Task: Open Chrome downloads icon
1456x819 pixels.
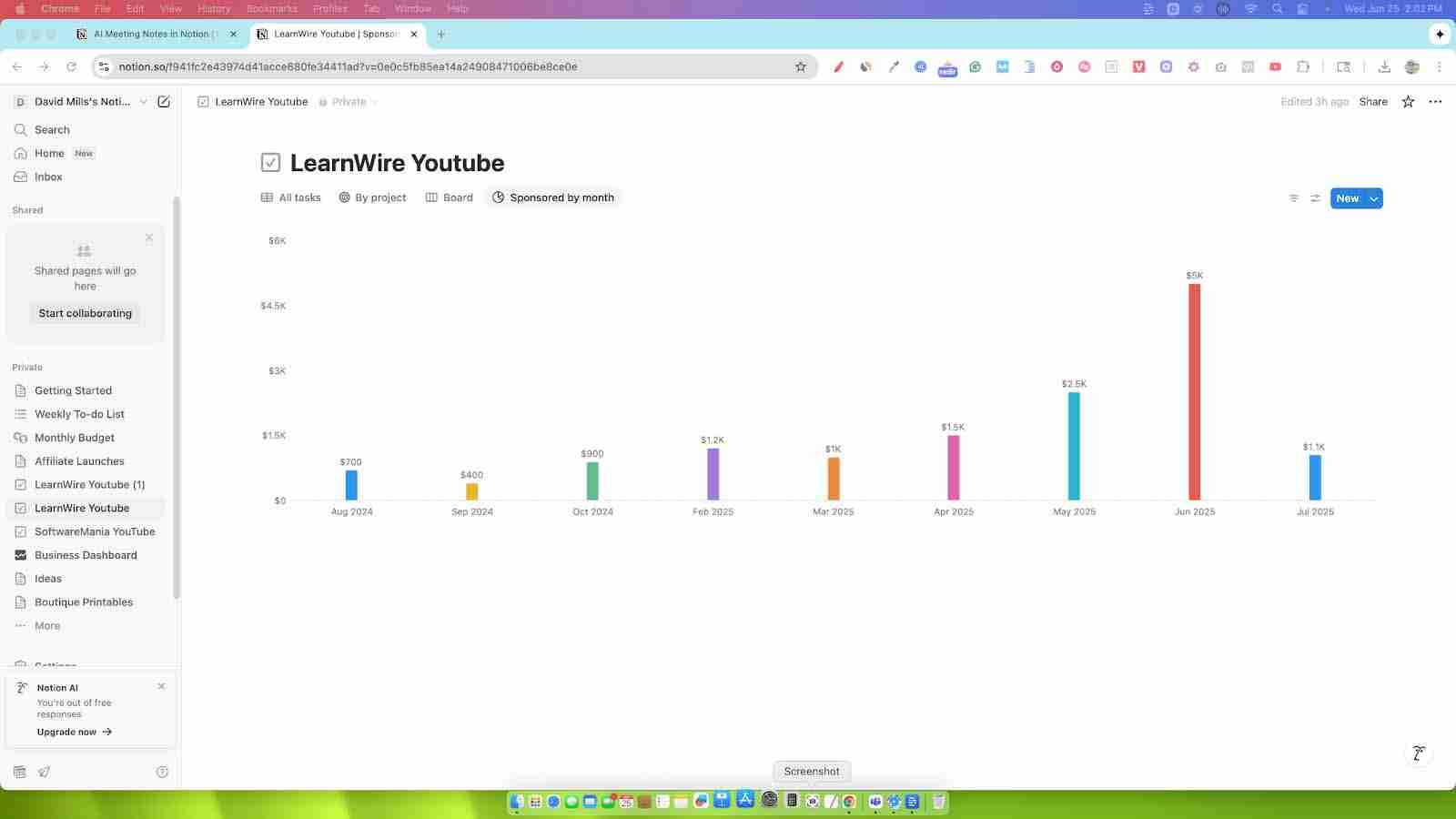Action: pyautogui.click(x=1384, y=66)
